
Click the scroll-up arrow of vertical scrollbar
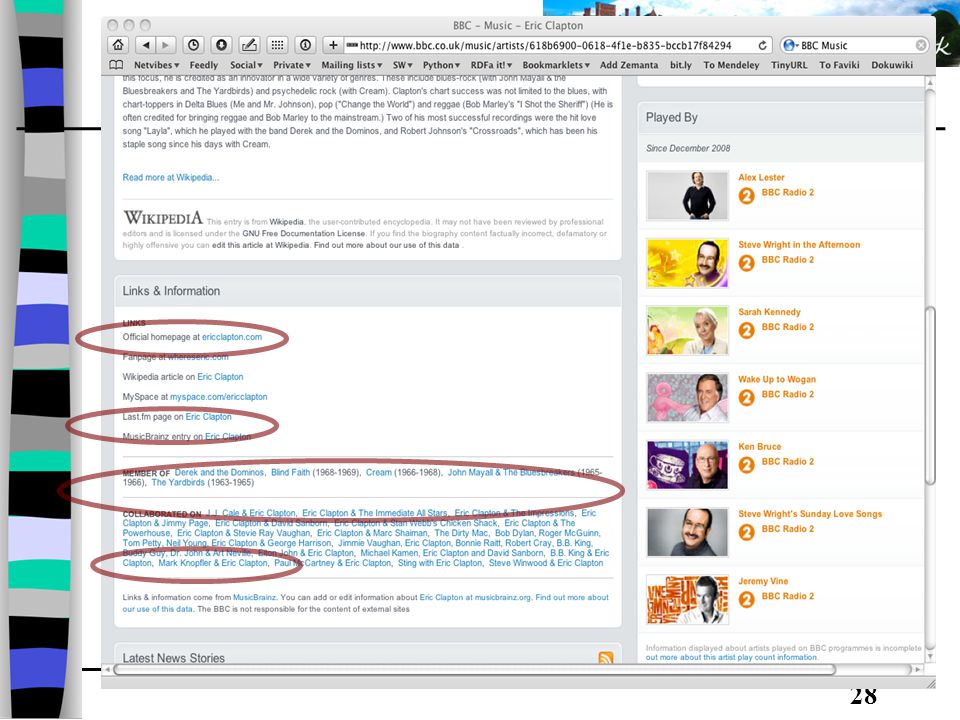tap(931, 82)
